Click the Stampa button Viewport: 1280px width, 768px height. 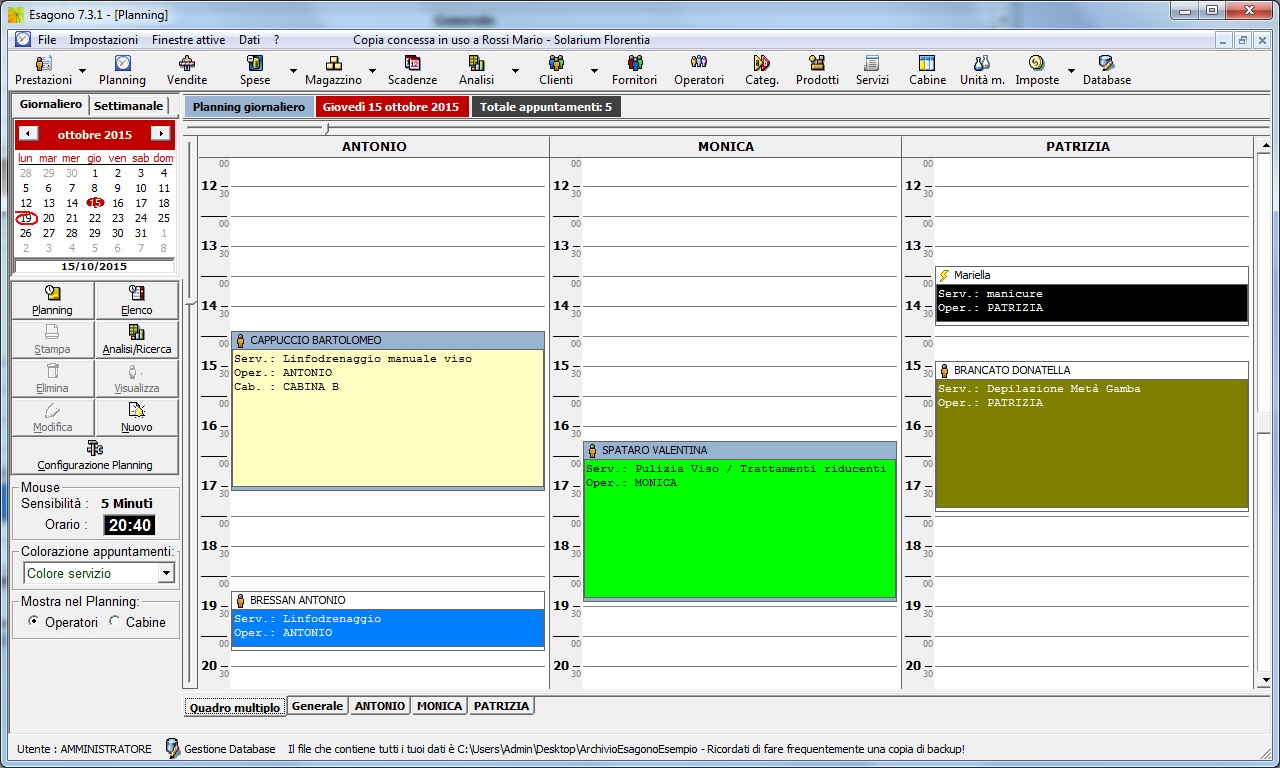point(53,339)
